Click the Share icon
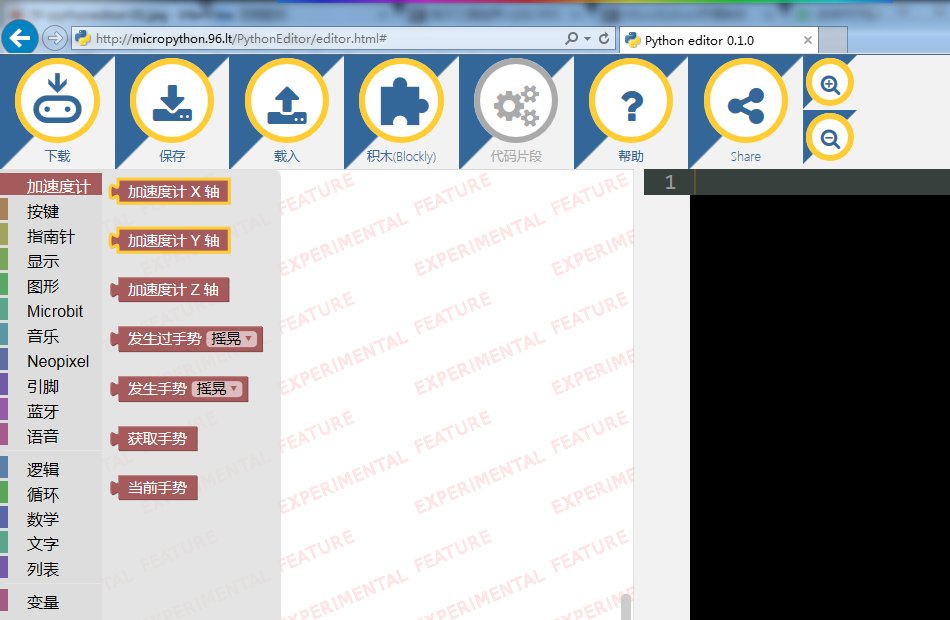 pos(746,101)
